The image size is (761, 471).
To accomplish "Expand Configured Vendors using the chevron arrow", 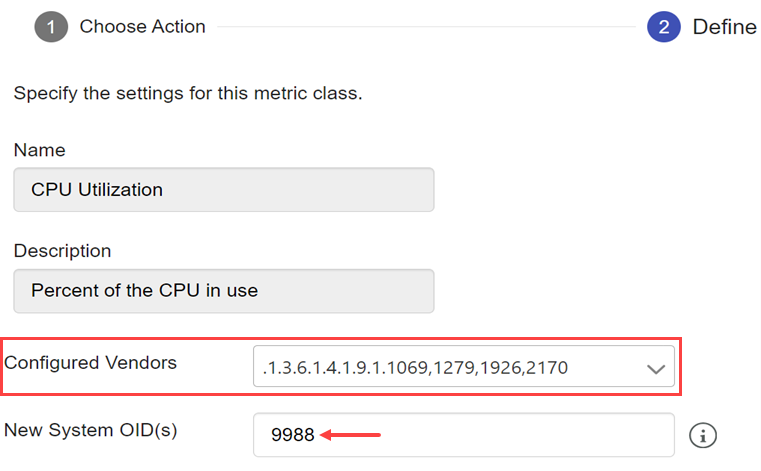I will click(656, 368).
